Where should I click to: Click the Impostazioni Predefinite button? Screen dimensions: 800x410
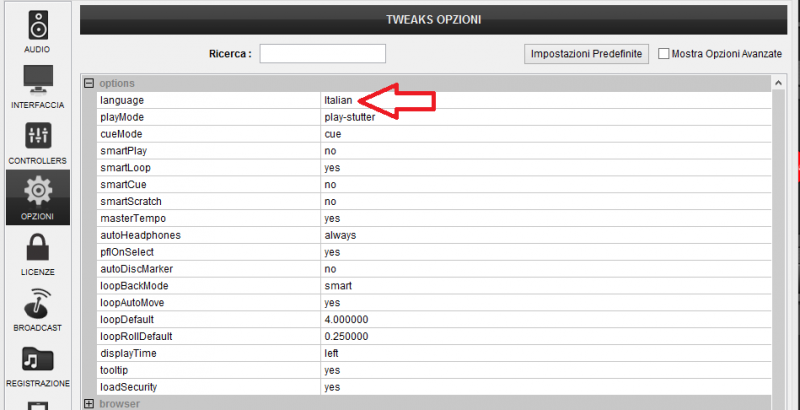tap(586, 54)
